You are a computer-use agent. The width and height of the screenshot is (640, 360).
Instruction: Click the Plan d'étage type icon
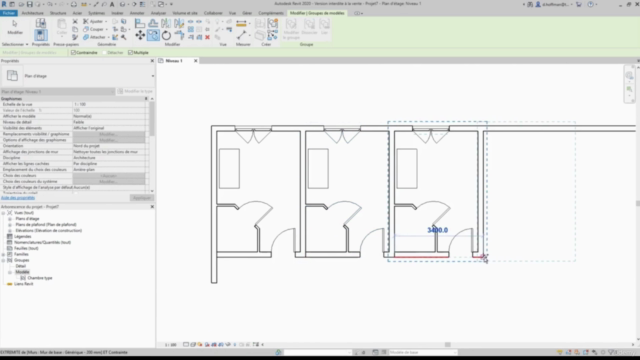coord(12,76)
